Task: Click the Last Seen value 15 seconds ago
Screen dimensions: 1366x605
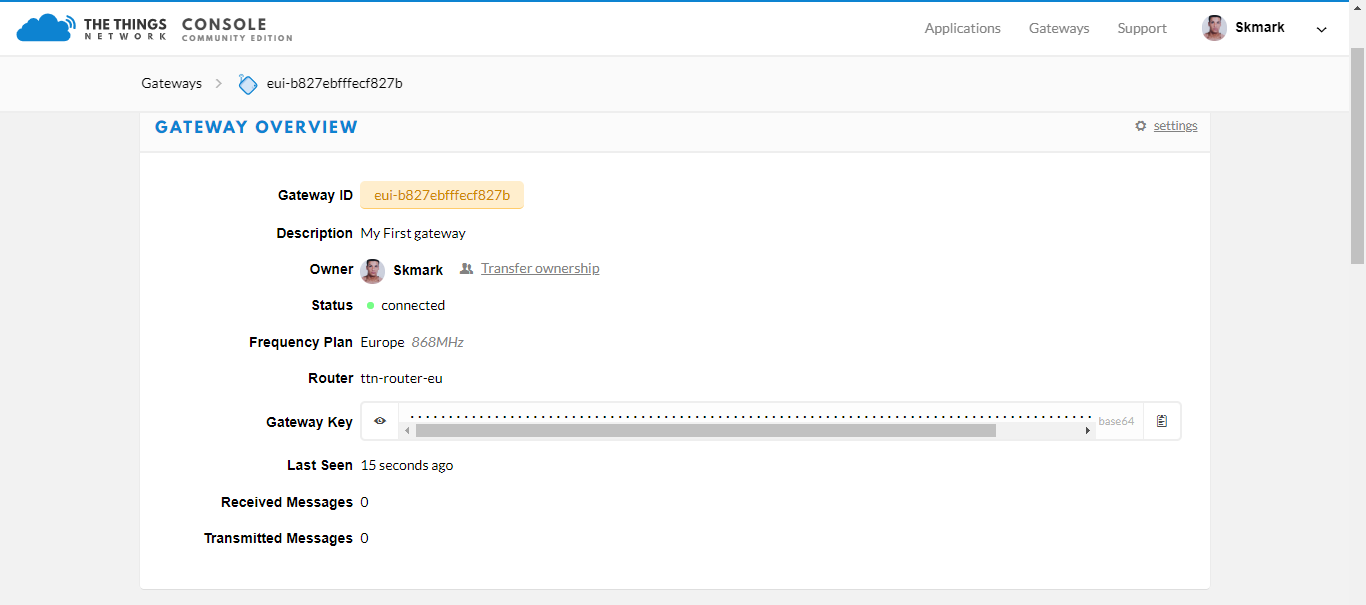Action: coord(407,465)
